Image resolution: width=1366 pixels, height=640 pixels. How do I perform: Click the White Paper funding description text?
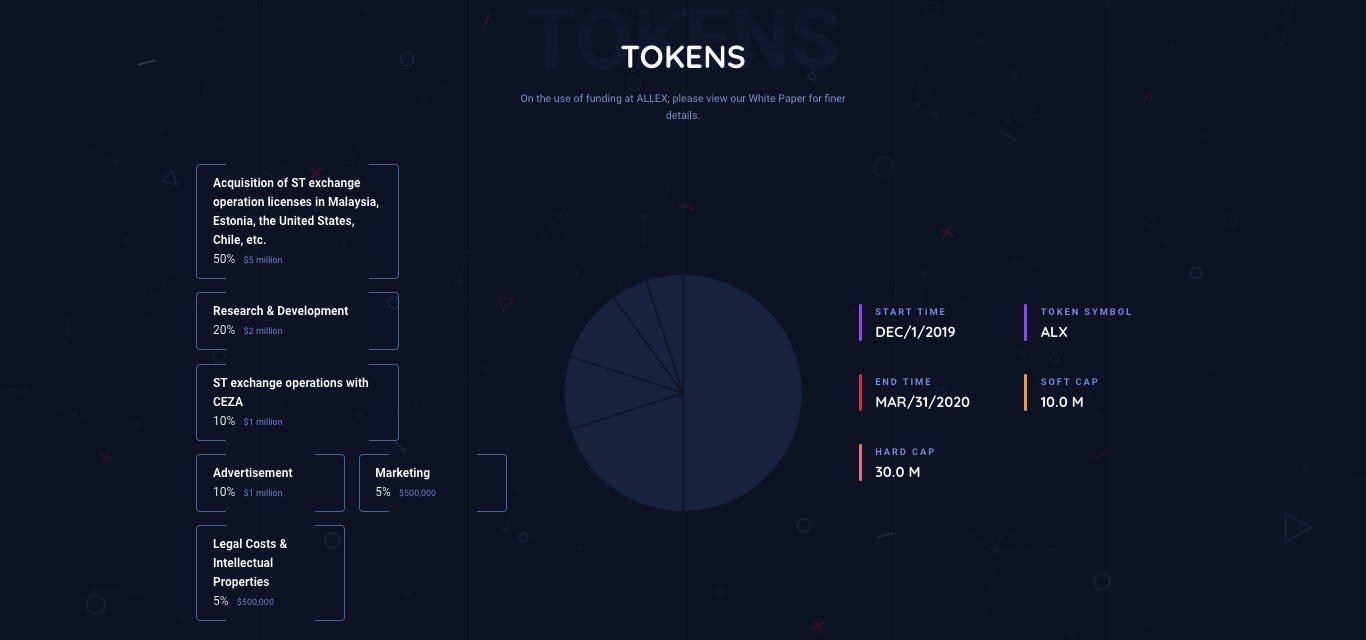(x=683, y=107)
